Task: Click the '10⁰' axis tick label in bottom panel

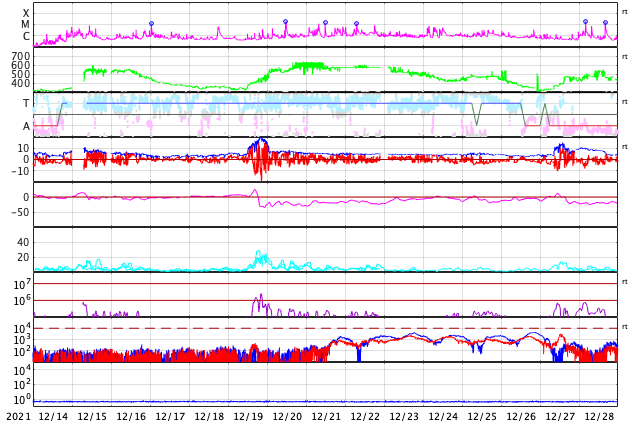Action: pyautogui.click(x=22, y=400)
